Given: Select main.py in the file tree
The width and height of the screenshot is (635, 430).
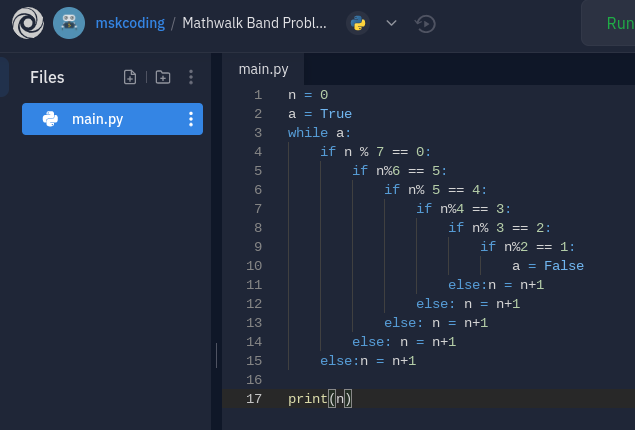Looking at the screenshot, I should click(112, 119).
